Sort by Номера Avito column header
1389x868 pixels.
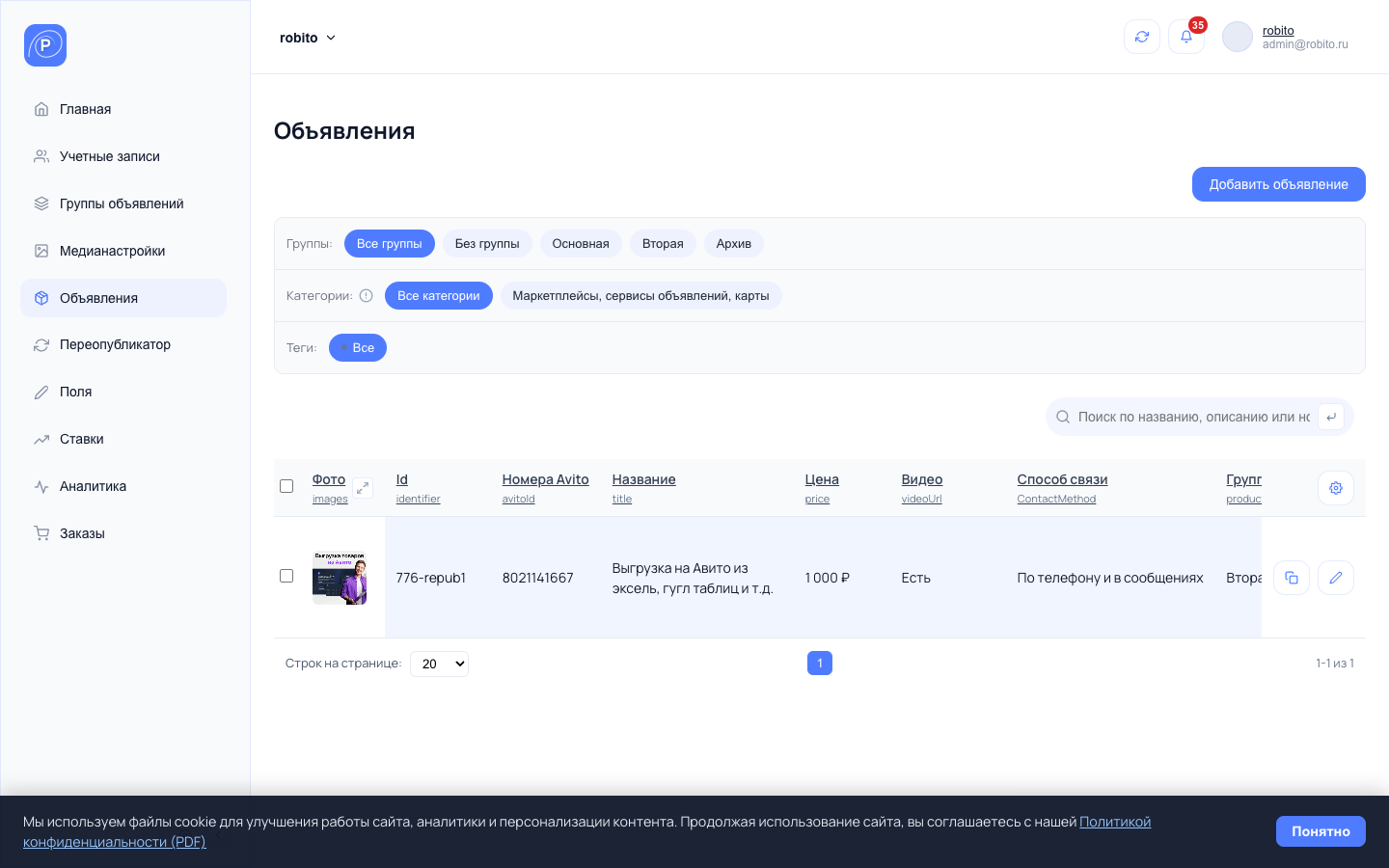(x=546, y=479)
